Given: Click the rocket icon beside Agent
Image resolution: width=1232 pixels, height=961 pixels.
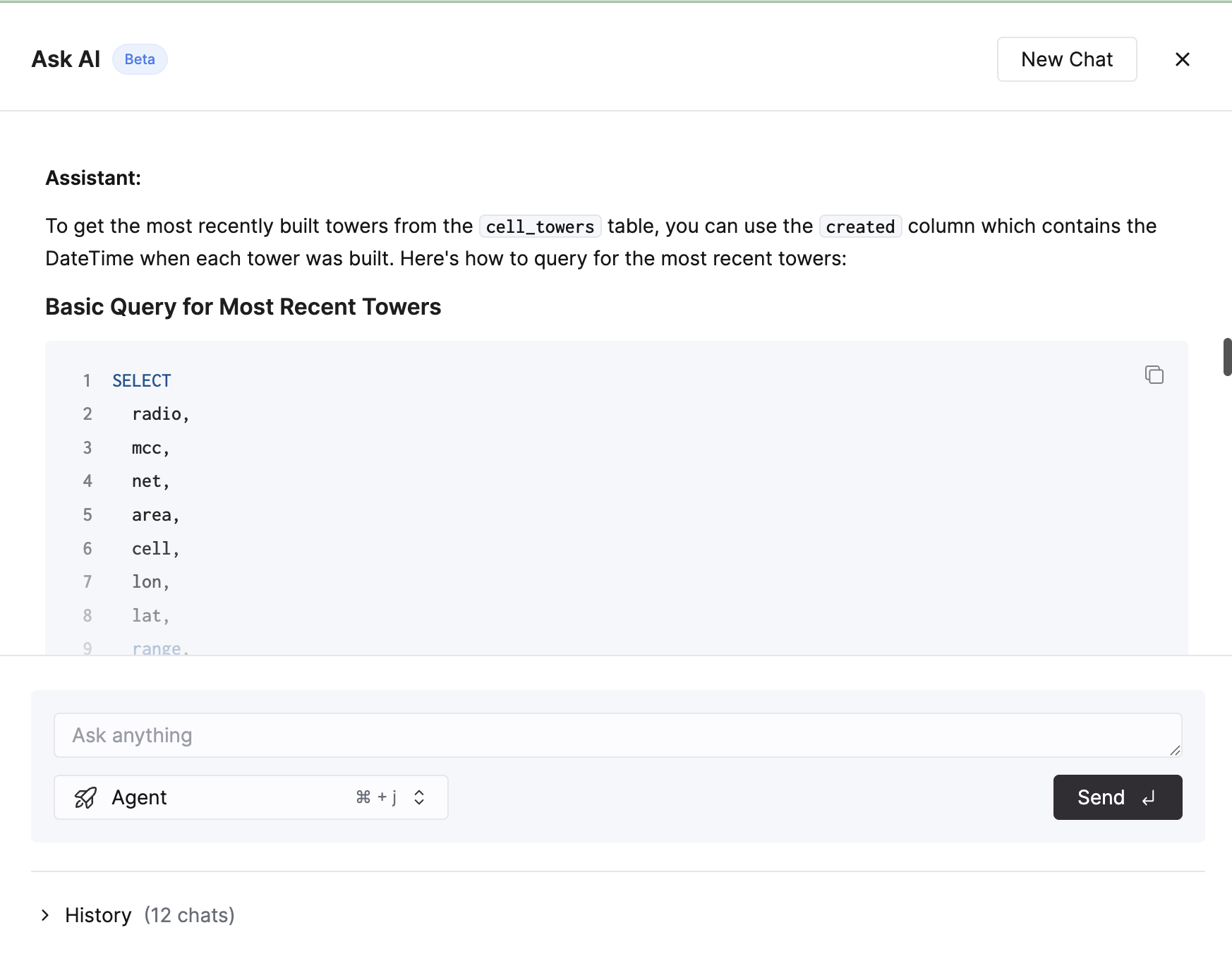Looking at the screenshot, I should point(85,797).
